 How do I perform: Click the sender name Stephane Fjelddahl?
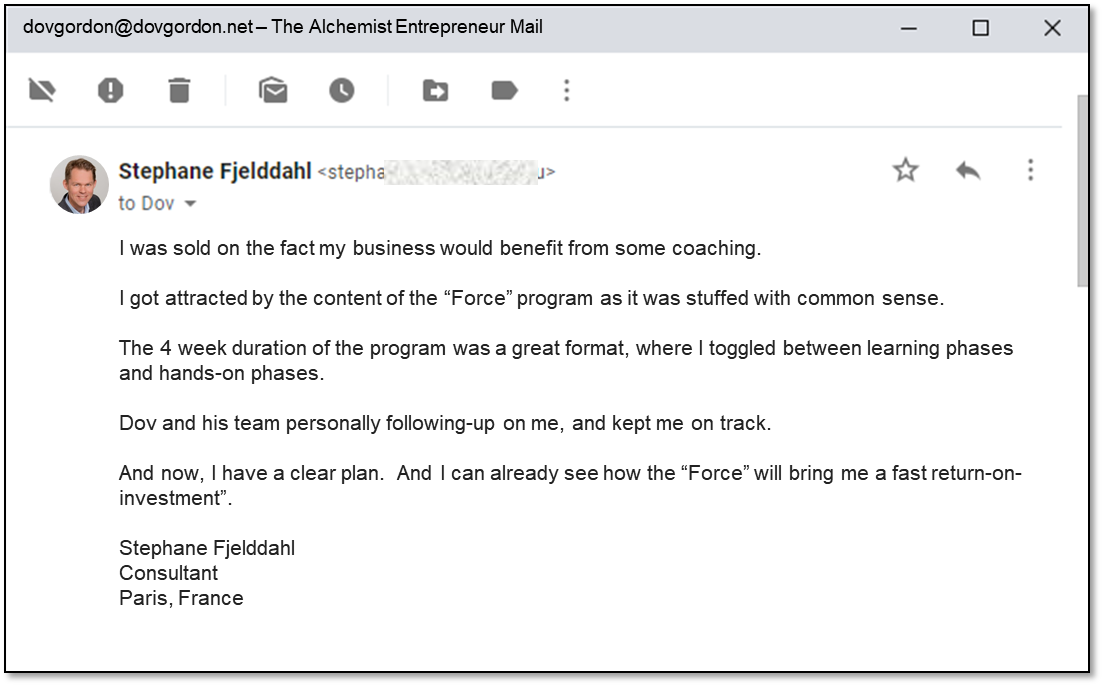point(215,171)
